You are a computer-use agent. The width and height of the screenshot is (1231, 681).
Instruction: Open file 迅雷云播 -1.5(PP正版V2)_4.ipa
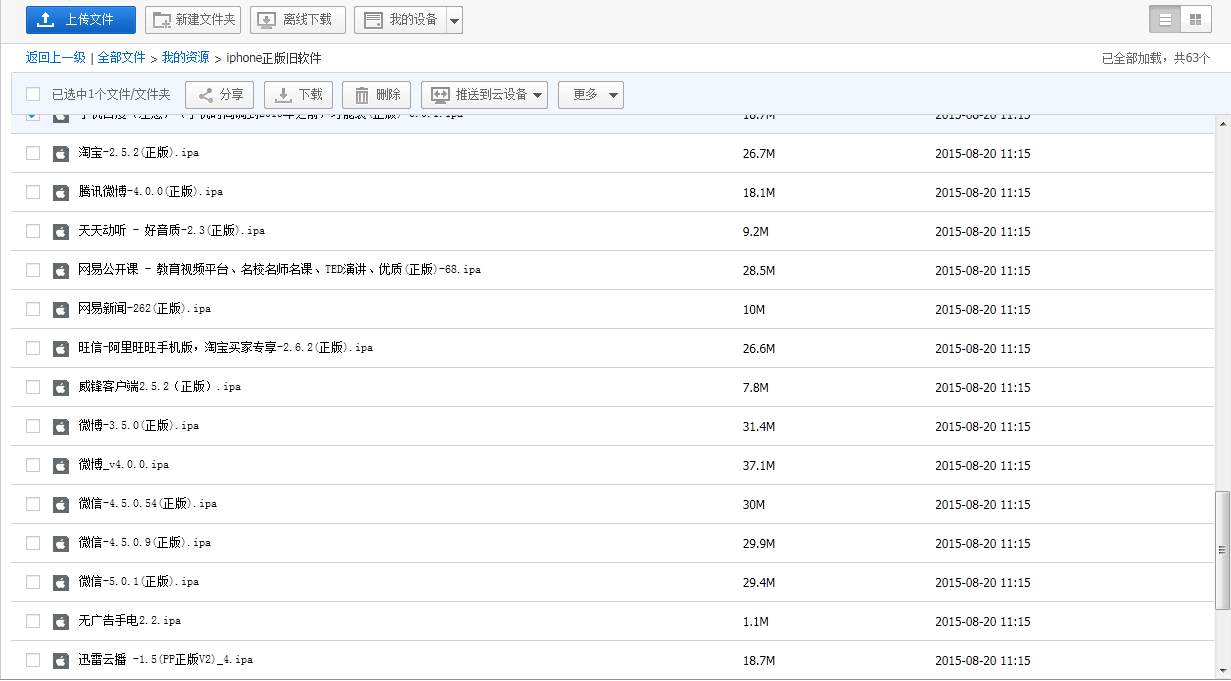click(166, 660)
